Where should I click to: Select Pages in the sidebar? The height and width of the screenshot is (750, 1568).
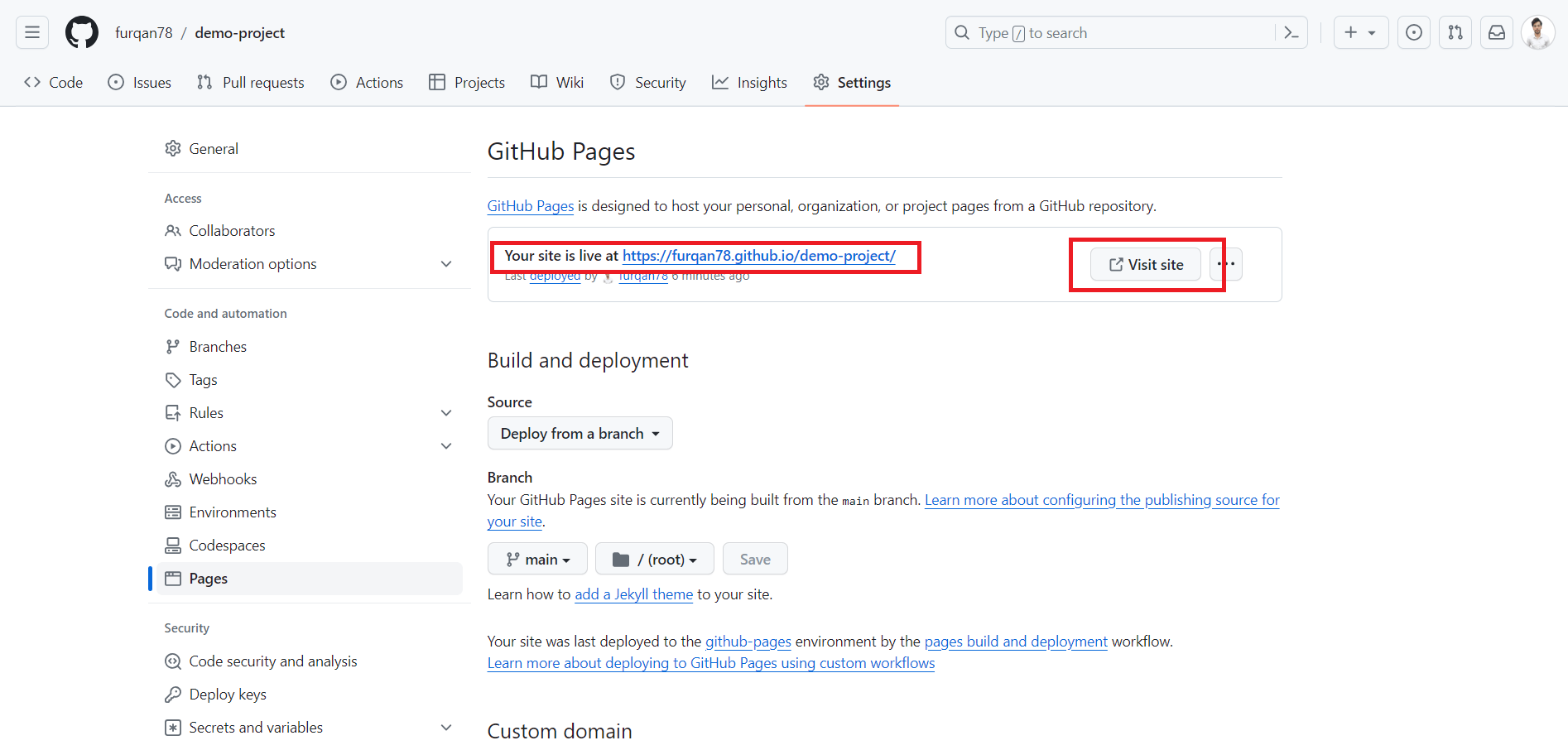coord(310,578)
